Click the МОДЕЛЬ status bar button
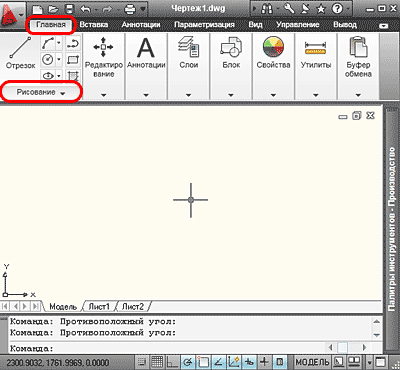Screen dimensions: 400x370 pos(312,362)
